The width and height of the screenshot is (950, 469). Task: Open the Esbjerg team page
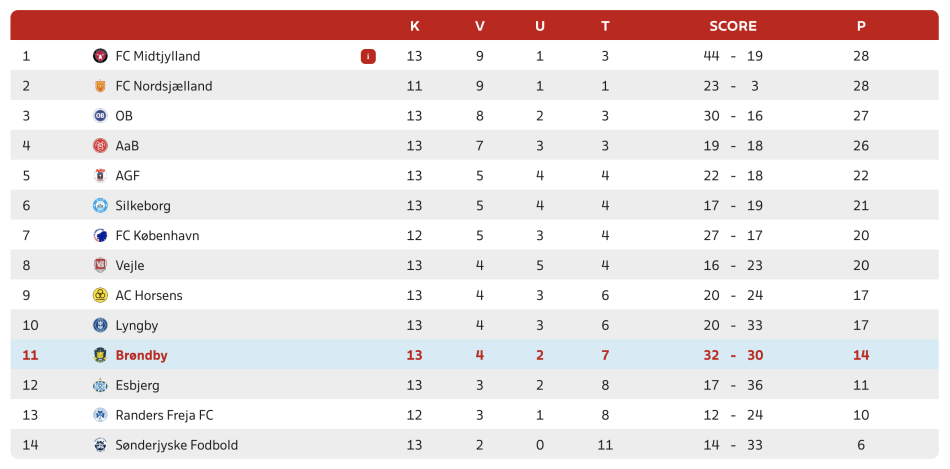click(138, 385)
